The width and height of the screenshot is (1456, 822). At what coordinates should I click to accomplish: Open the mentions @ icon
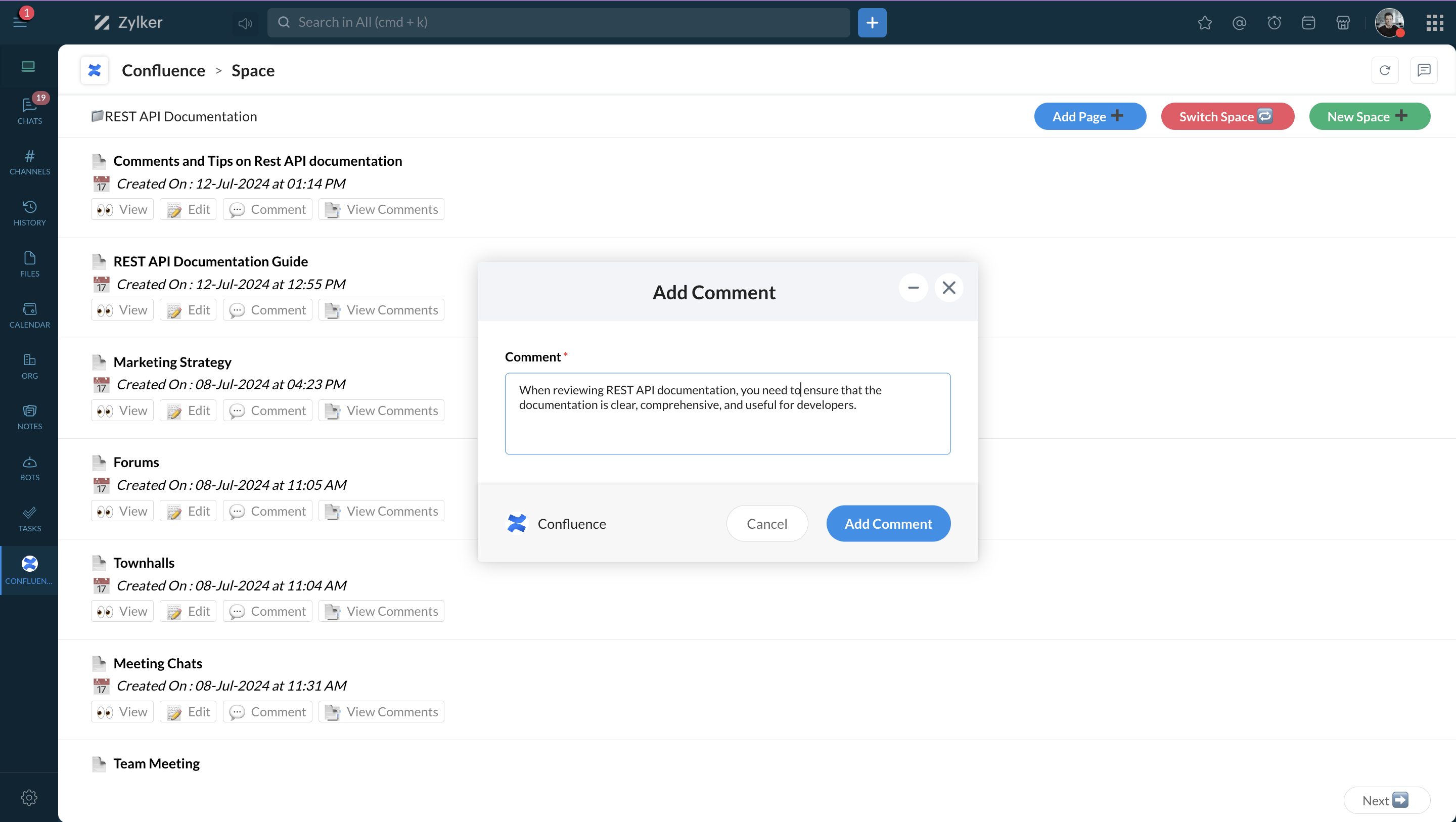(1239, 23)
